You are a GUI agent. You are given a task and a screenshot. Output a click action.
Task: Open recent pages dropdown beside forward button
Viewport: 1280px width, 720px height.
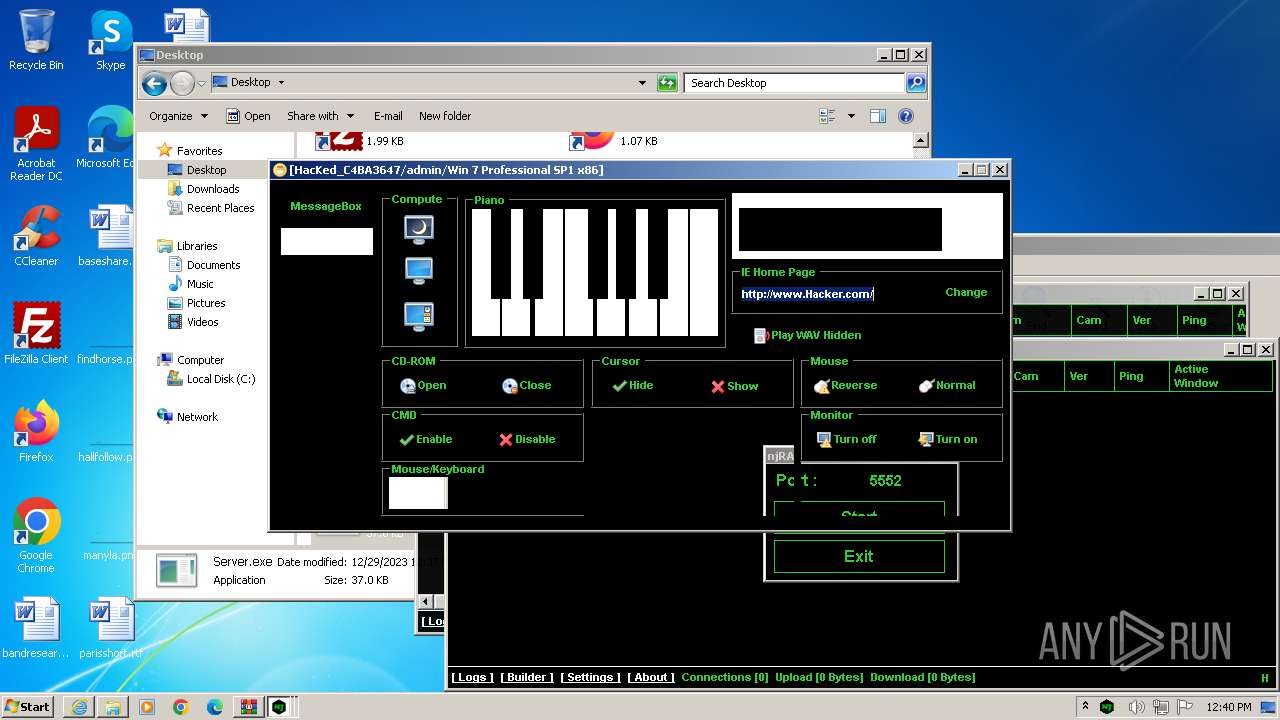[x=202, y=84]
